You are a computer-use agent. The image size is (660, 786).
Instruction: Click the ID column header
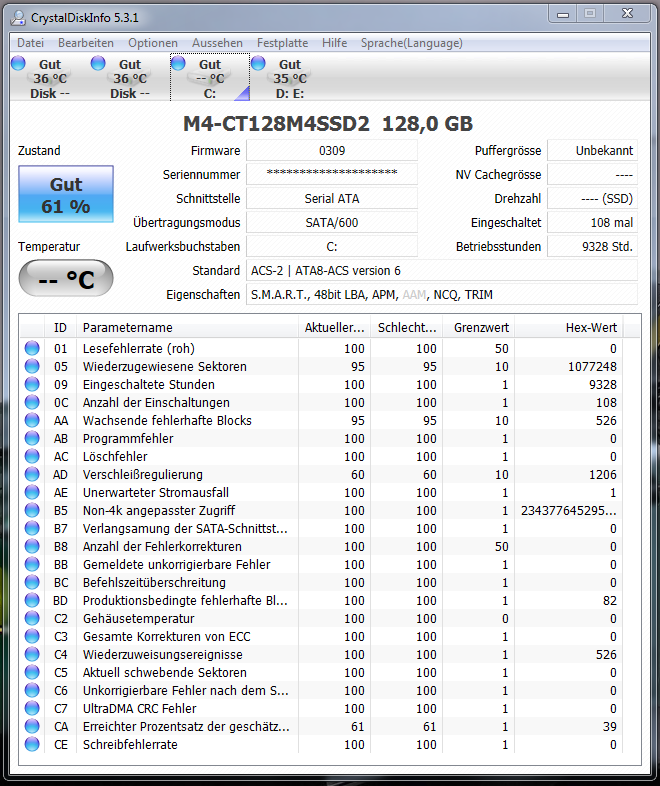(x=60, y=327)
